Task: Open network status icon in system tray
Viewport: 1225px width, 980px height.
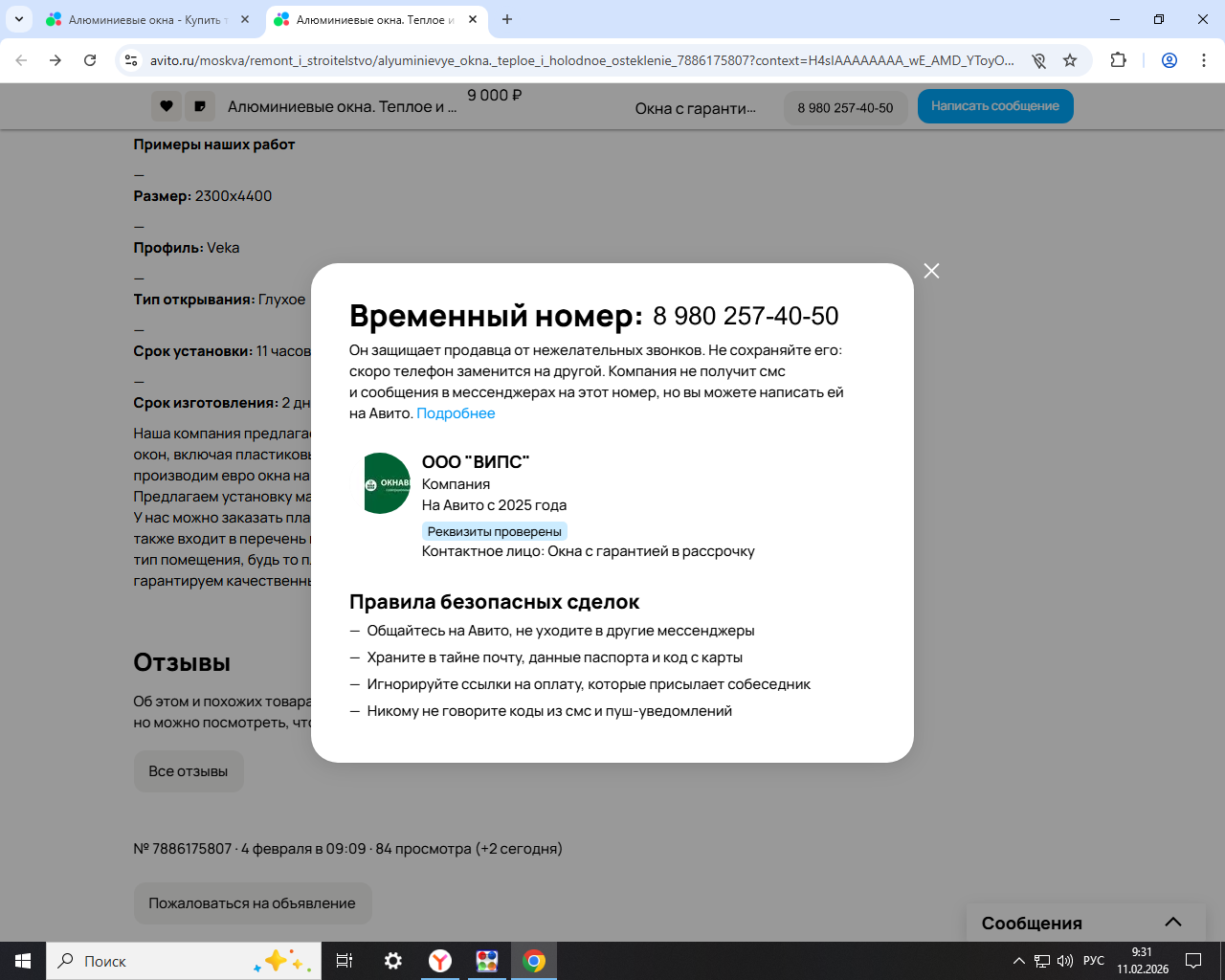Action: pyautogui.click(x=1042, y=961)
